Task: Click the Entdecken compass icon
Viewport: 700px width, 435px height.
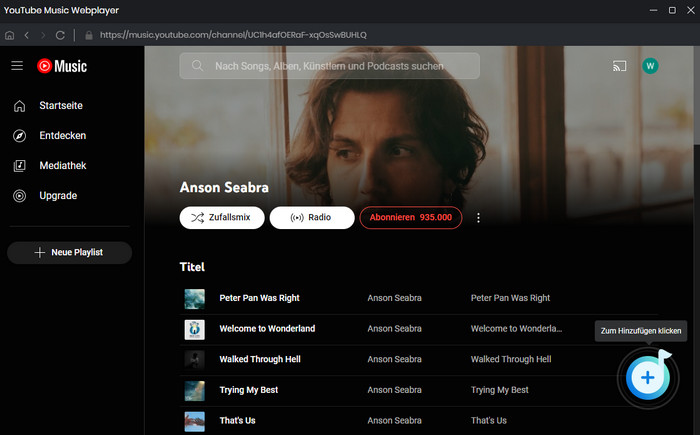Action: click(x=19, y=136)
